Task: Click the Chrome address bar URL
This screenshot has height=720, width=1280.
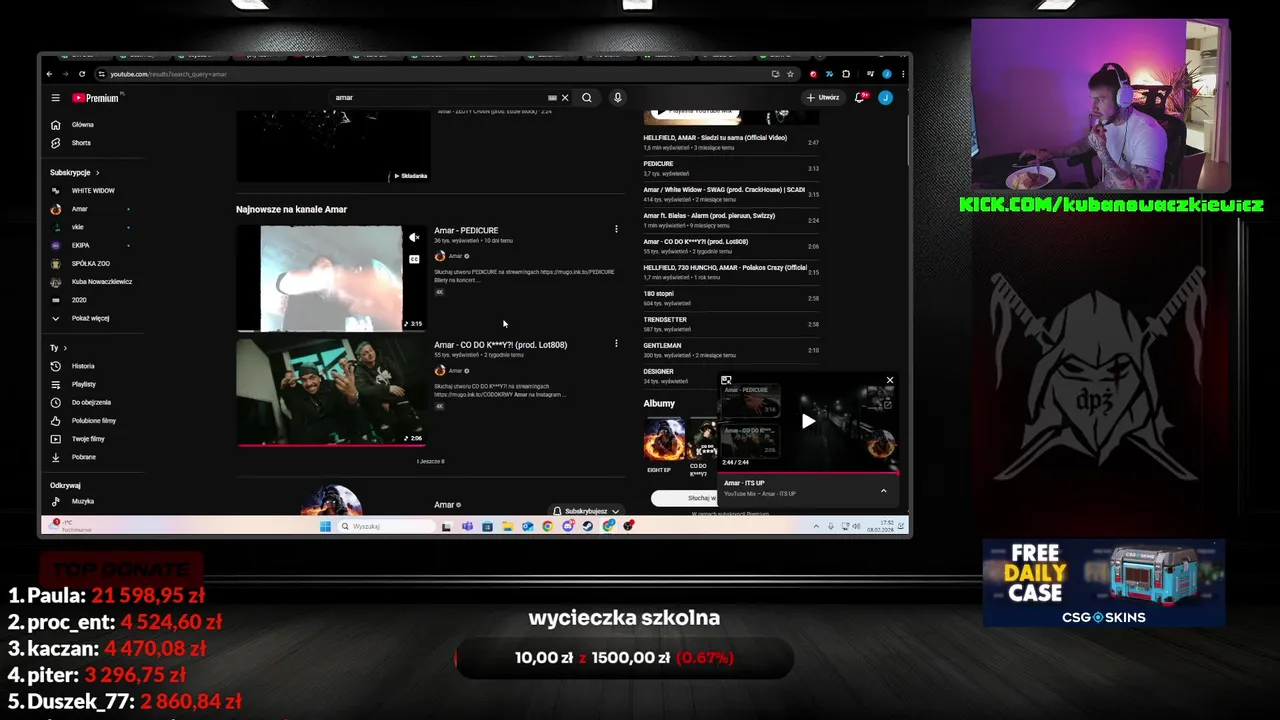Action: 168,74
